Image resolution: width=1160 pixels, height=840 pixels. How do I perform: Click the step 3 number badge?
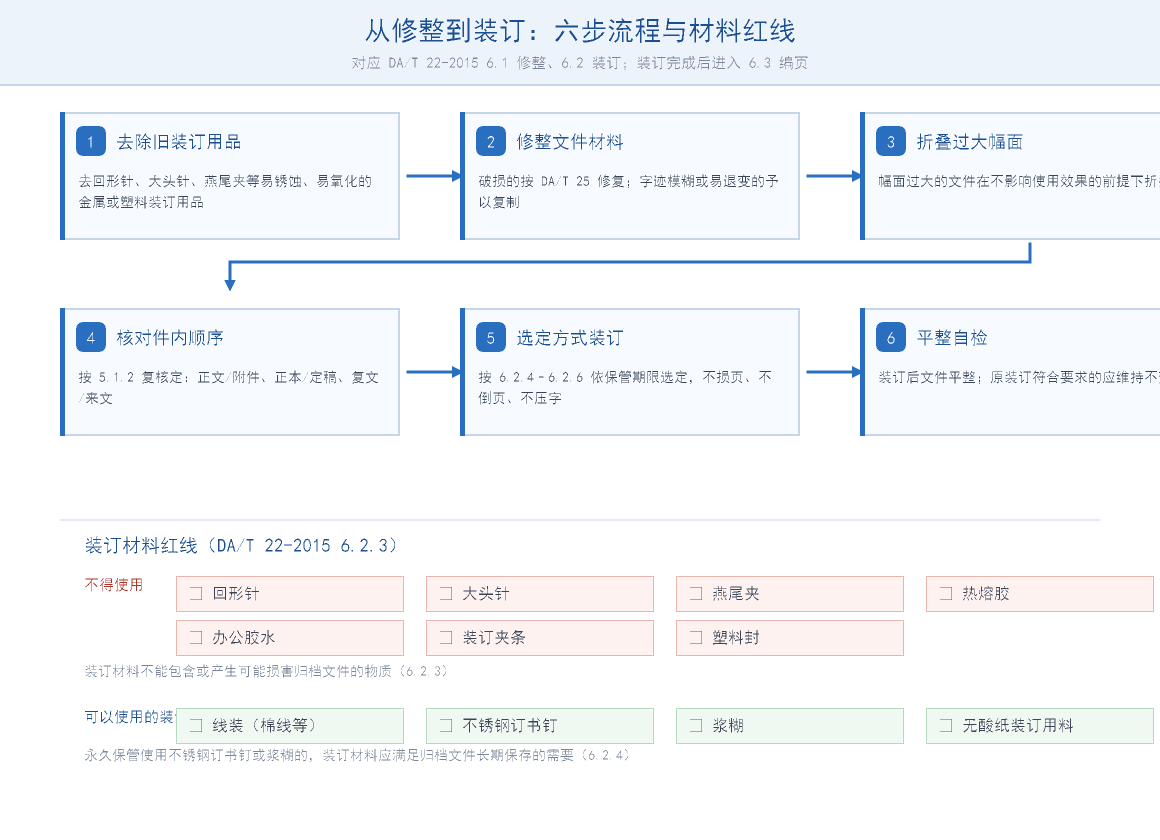pos(891,141)
